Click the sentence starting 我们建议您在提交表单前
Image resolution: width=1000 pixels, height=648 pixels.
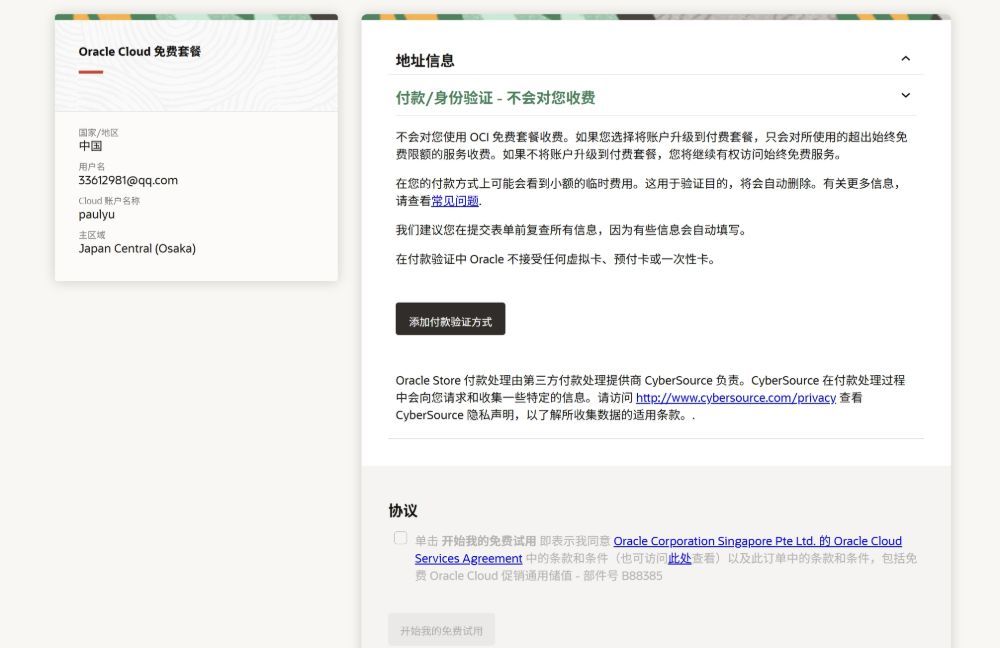pyautogui.click(x=571, y=230)
